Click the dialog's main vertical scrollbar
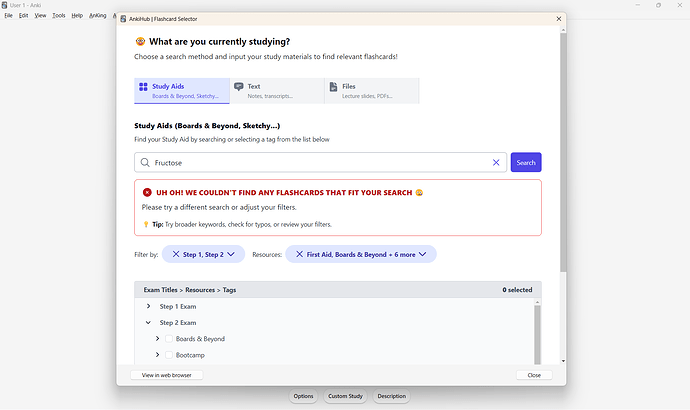This screenshot has width=690, height=410. [563, 152]
